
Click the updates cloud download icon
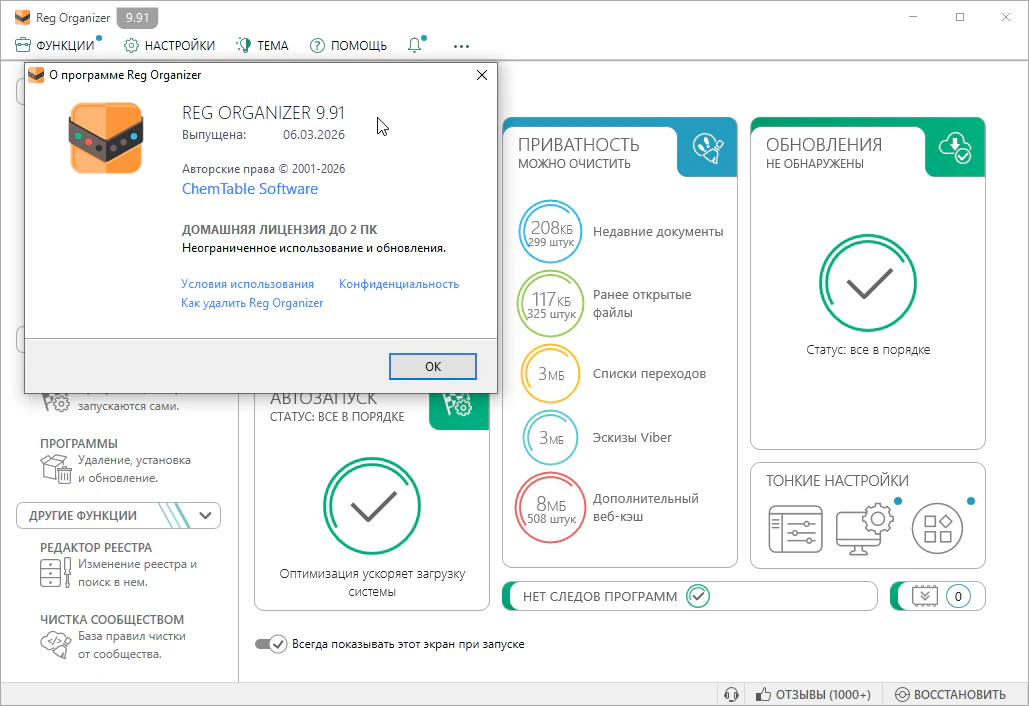pyautogui.click(x=954, y=147)
